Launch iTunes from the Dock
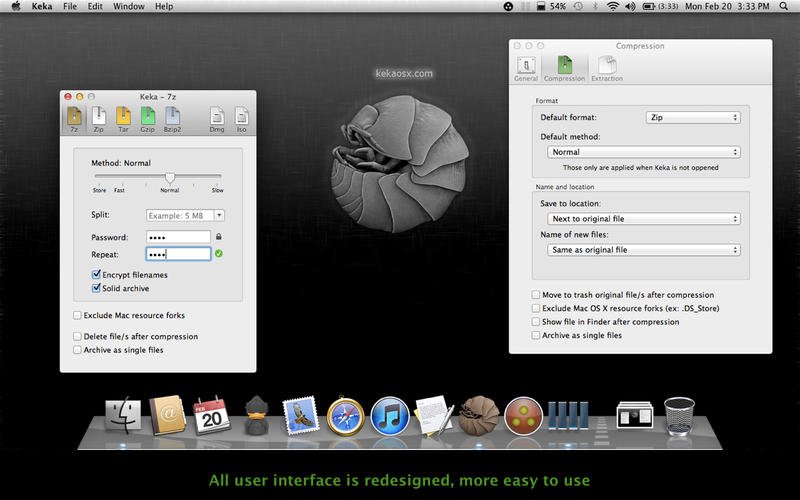Screen dimensions: 800x500 pyautogui.click(x=390, y=417)
